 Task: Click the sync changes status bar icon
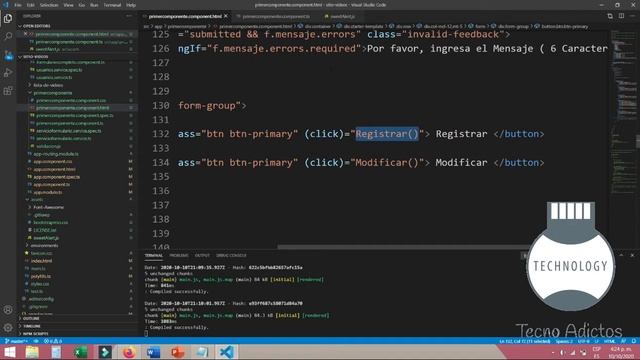point(36,341)
